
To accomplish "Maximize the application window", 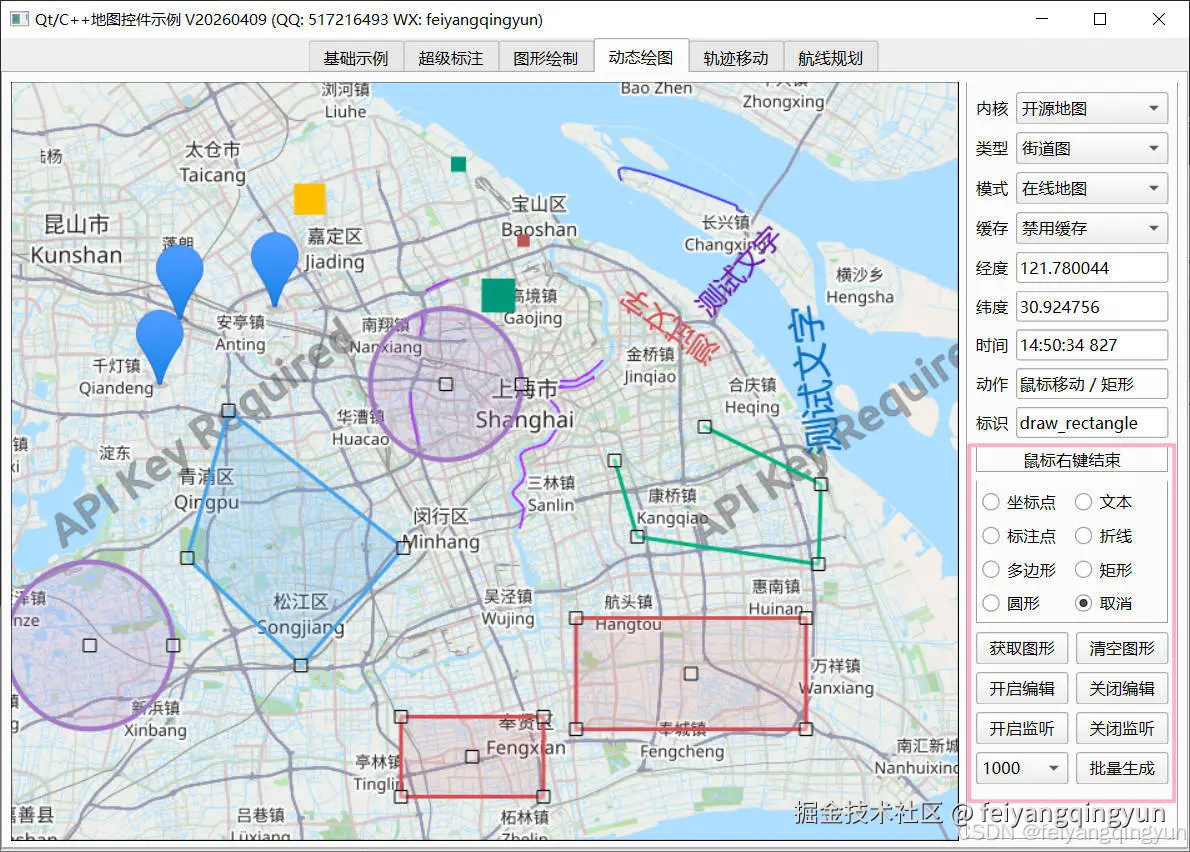I will (x=1100, y=19).
